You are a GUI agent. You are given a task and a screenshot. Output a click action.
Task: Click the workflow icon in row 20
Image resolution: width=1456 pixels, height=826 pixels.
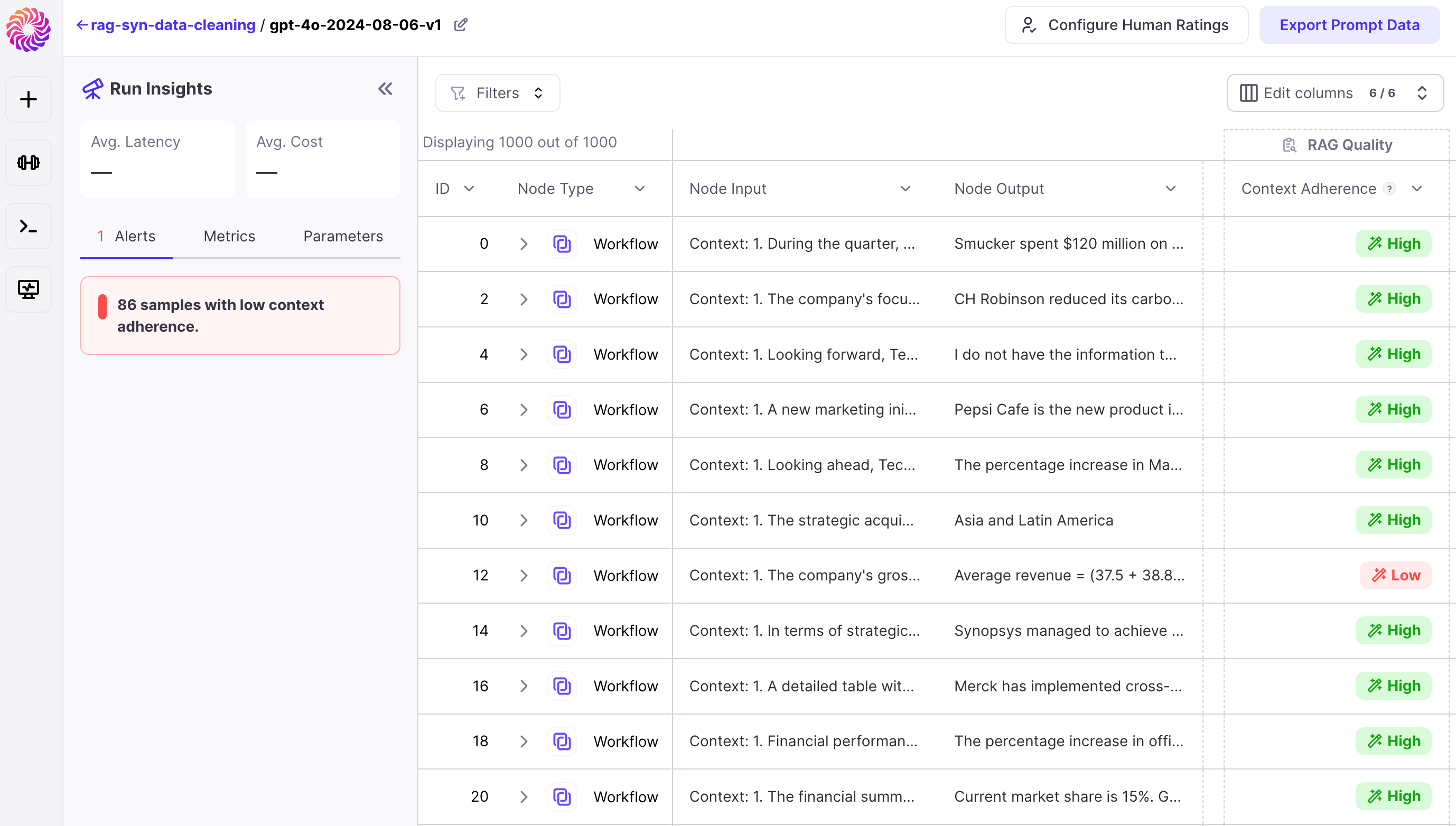click(x=562, y=797)
